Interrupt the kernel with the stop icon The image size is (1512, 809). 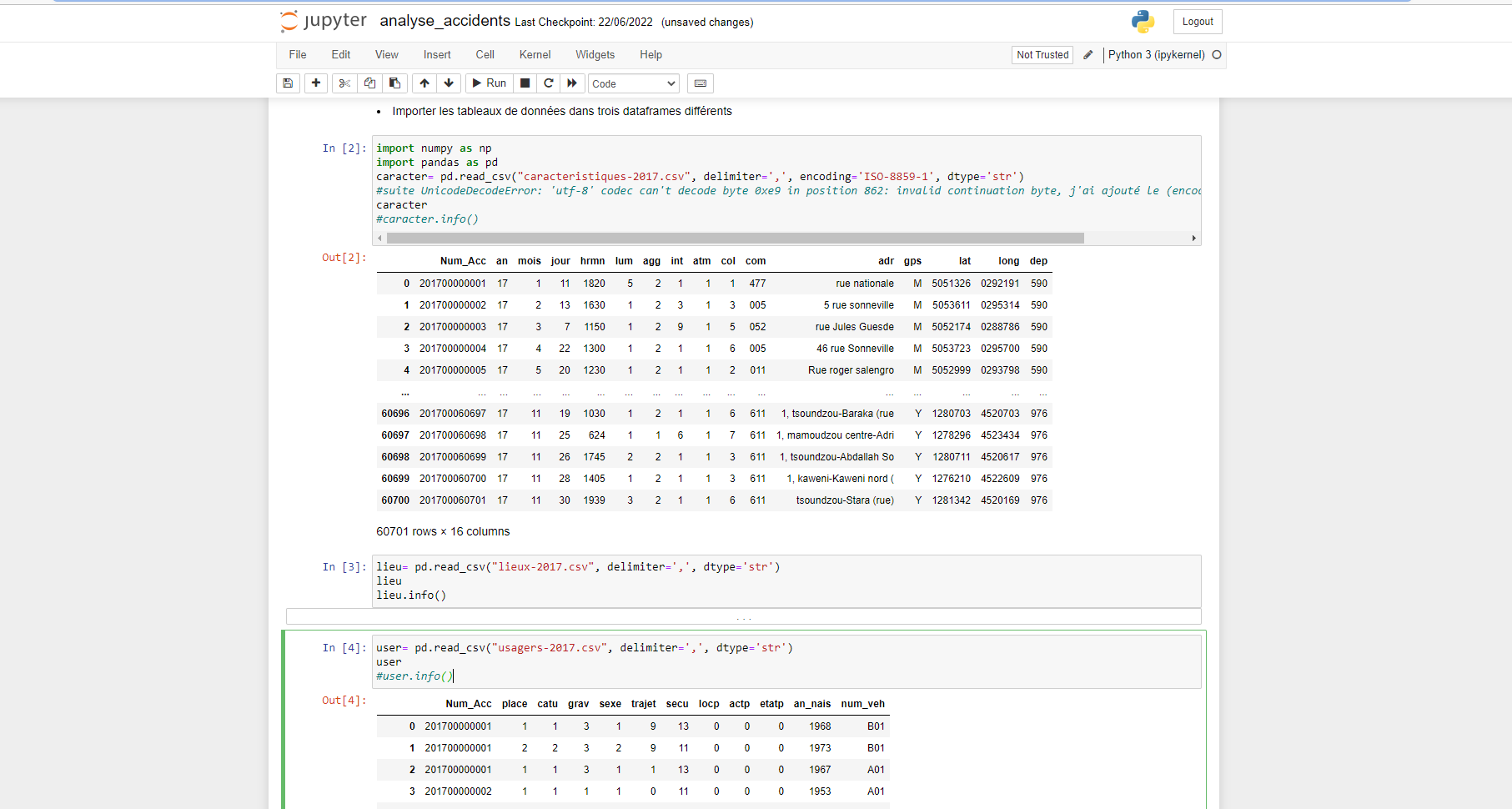point(525,83)
